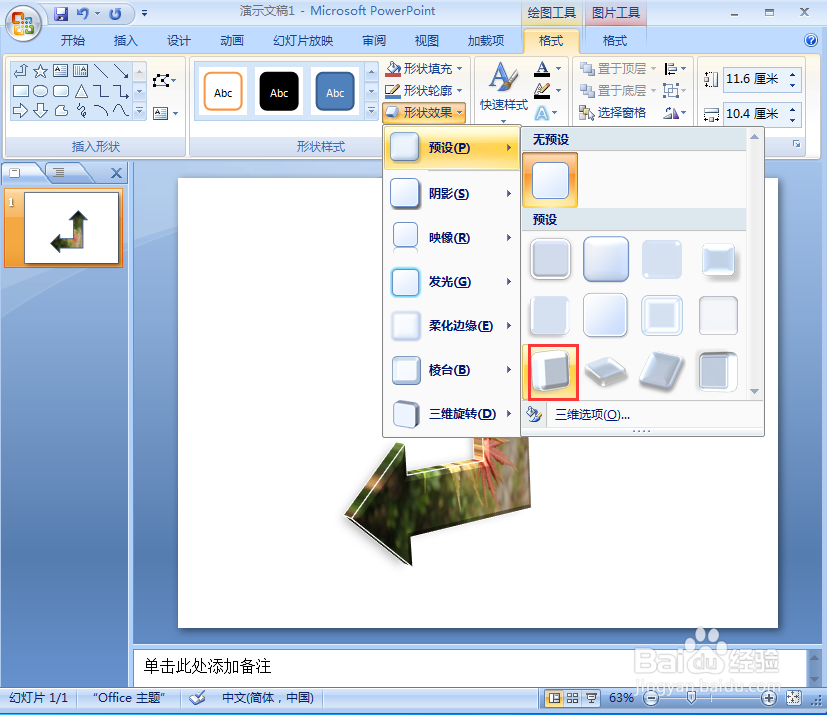This screenshot has width=827, height=715.
Task: Apply the black Abc shape style
Action: tap(279, 92)
